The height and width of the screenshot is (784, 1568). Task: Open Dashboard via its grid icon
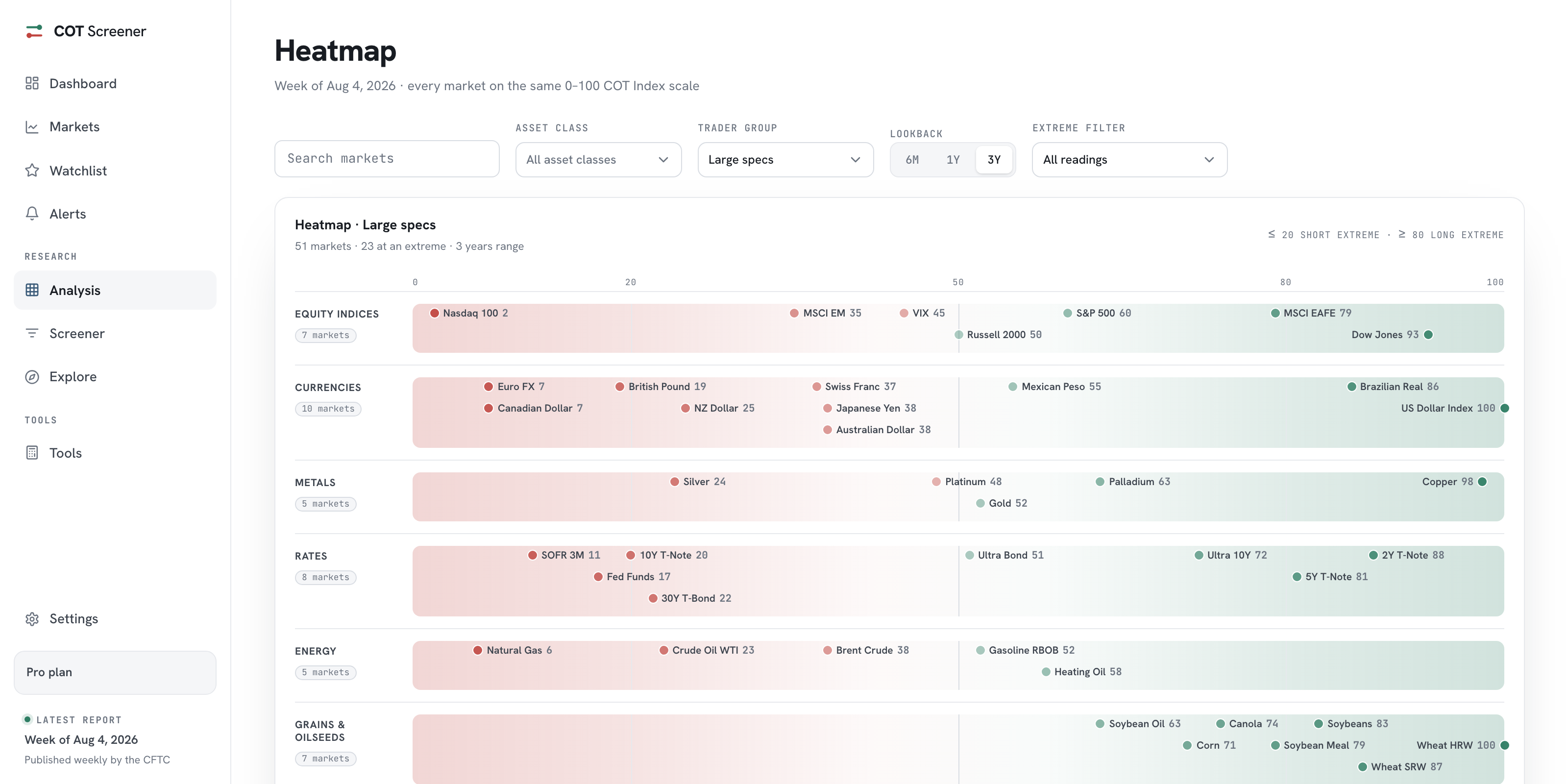coord(32,83)
